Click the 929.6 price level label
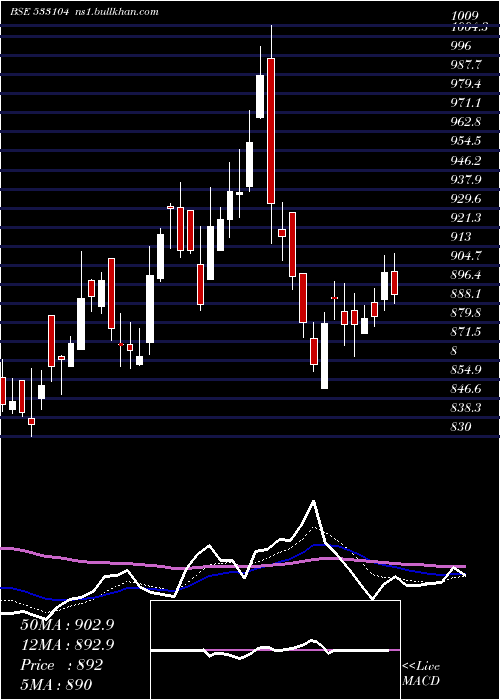This screenshot has width=500, height=700. 467,199
